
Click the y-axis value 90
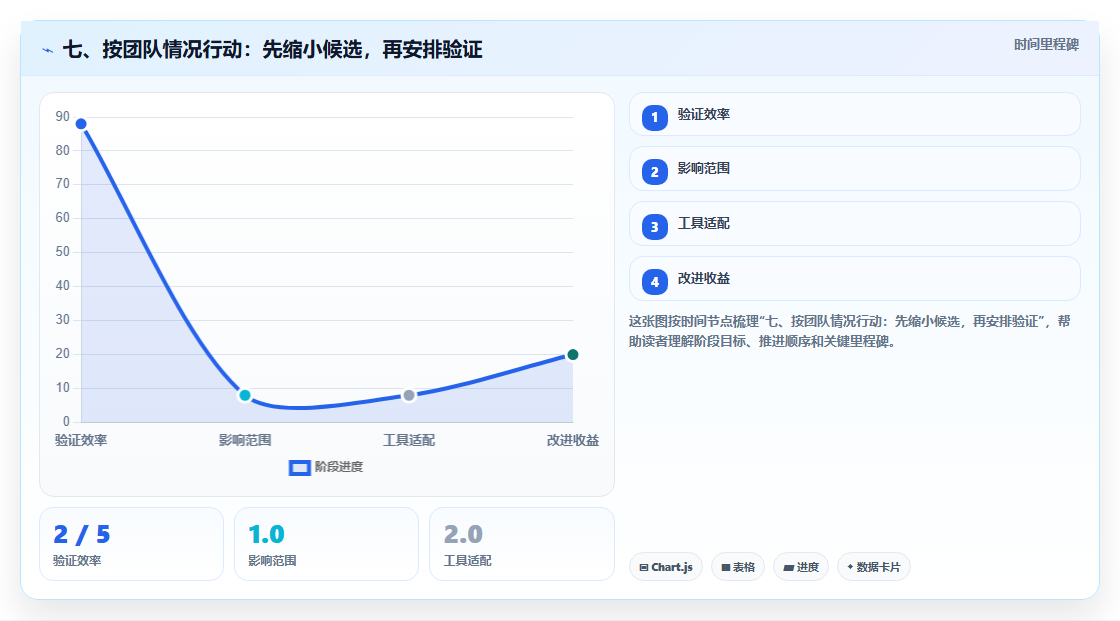pyautogui.click(x=63, y=116)
